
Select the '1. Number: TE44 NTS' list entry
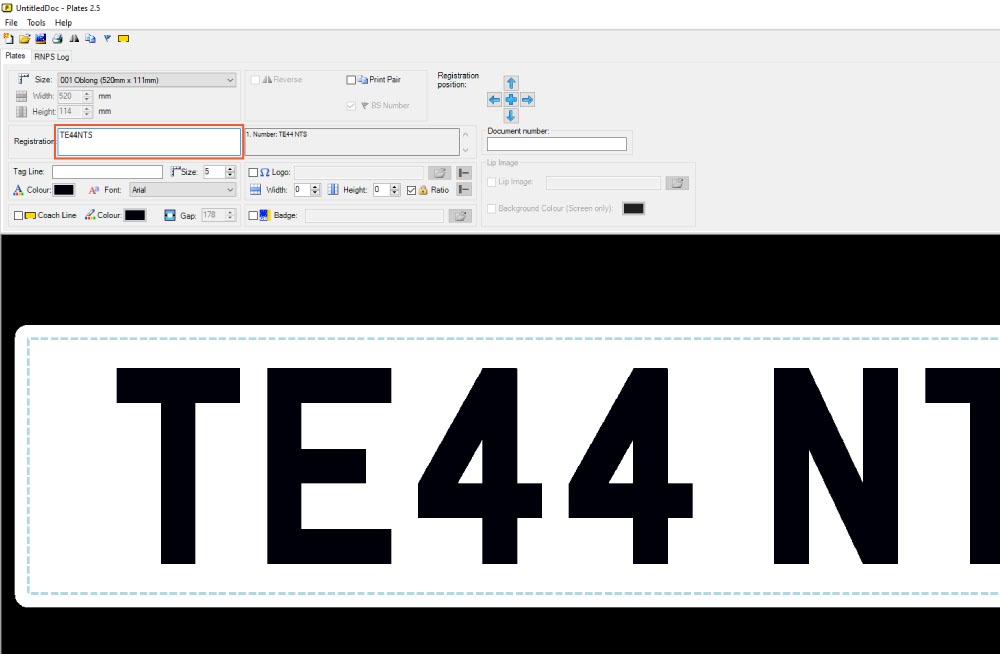click(x=277, y=135)
